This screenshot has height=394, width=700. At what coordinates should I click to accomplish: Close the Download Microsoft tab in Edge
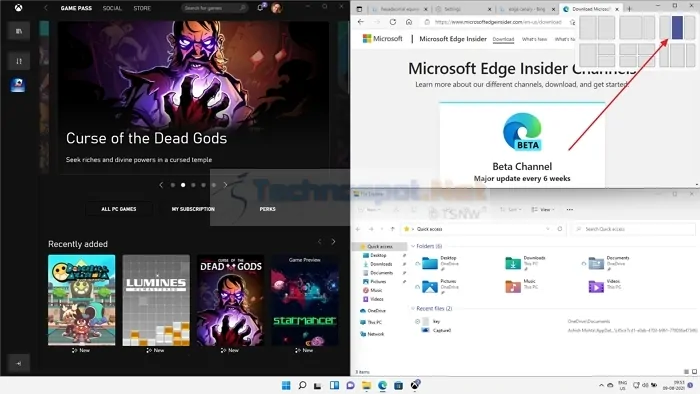pos(617,9)
